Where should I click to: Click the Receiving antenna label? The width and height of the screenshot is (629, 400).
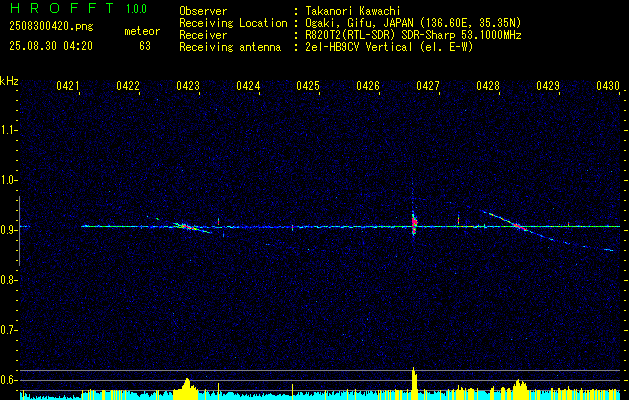click(x=230, y=47)
